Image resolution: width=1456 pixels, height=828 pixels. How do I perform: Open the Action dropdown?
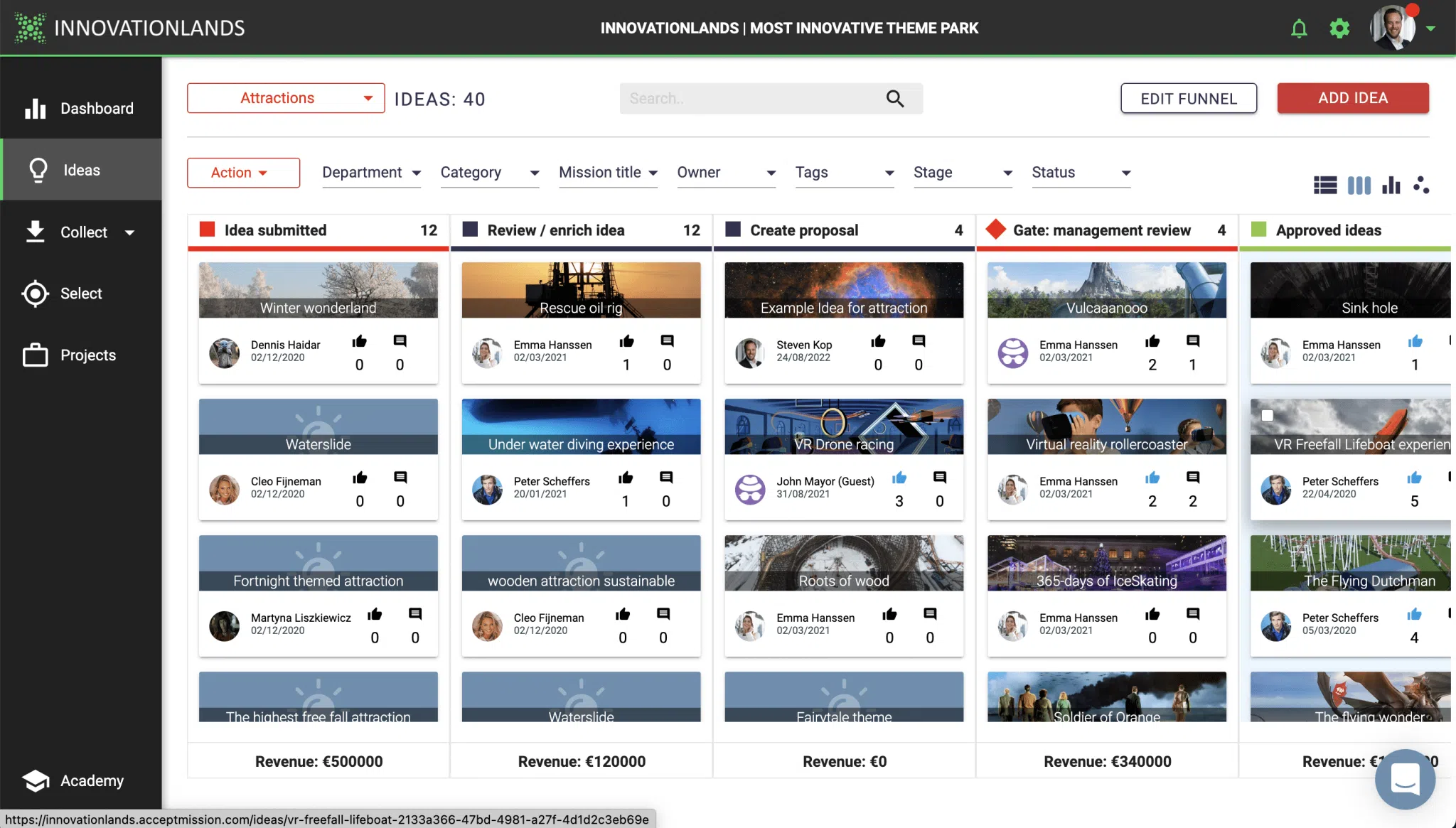coord(243,173)
